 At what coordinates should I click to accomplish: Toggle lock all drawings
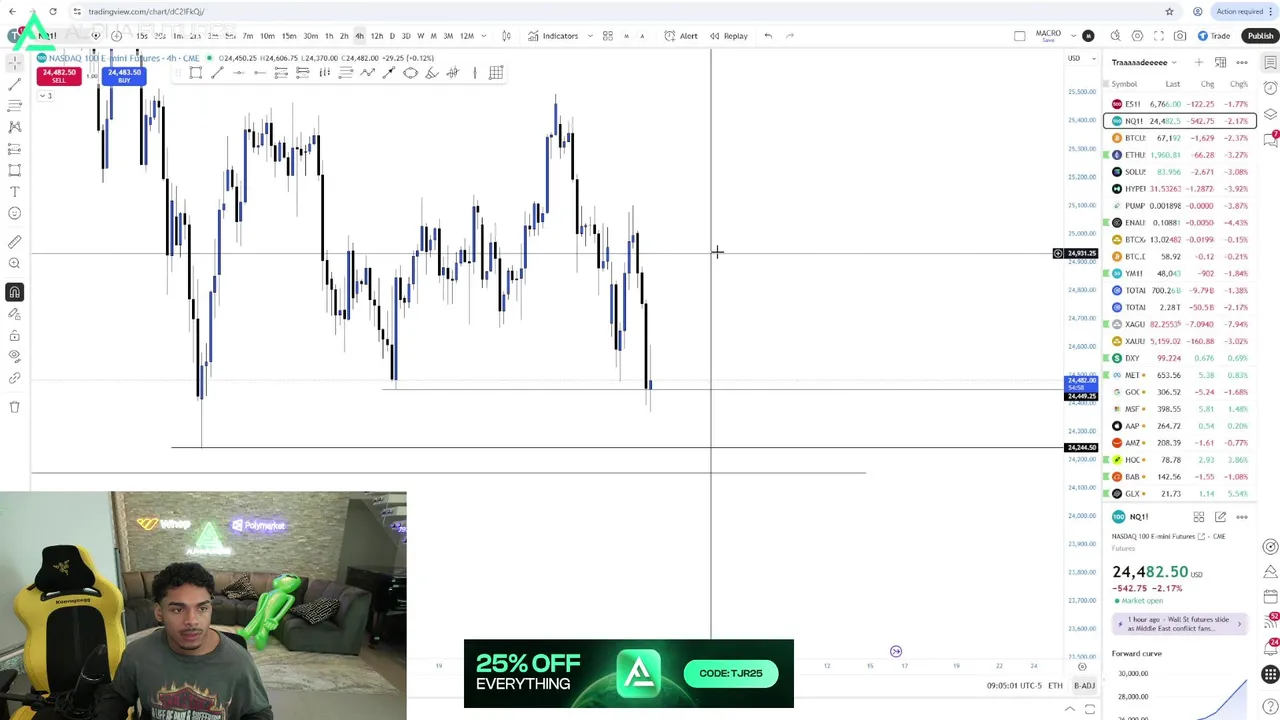tap(14, 335)
